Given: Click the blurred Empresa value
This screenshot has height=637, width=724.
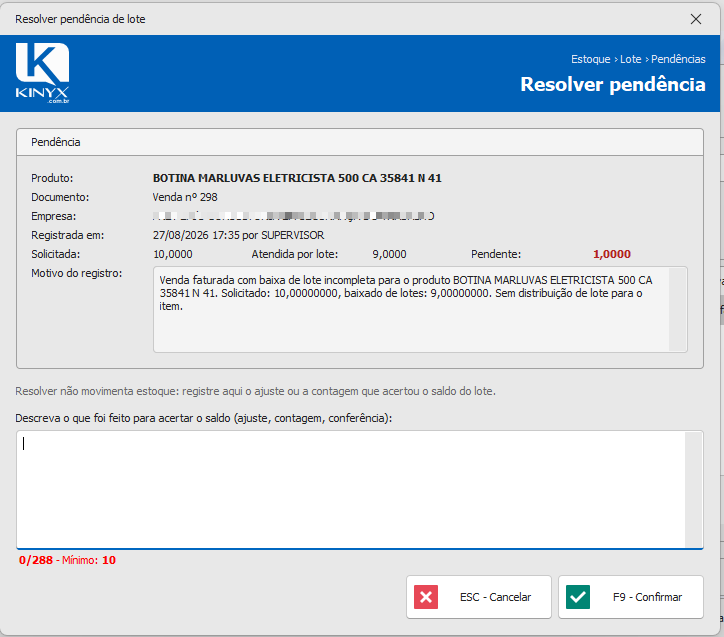Looking at the screenshot, I should (x=293, y=216).
